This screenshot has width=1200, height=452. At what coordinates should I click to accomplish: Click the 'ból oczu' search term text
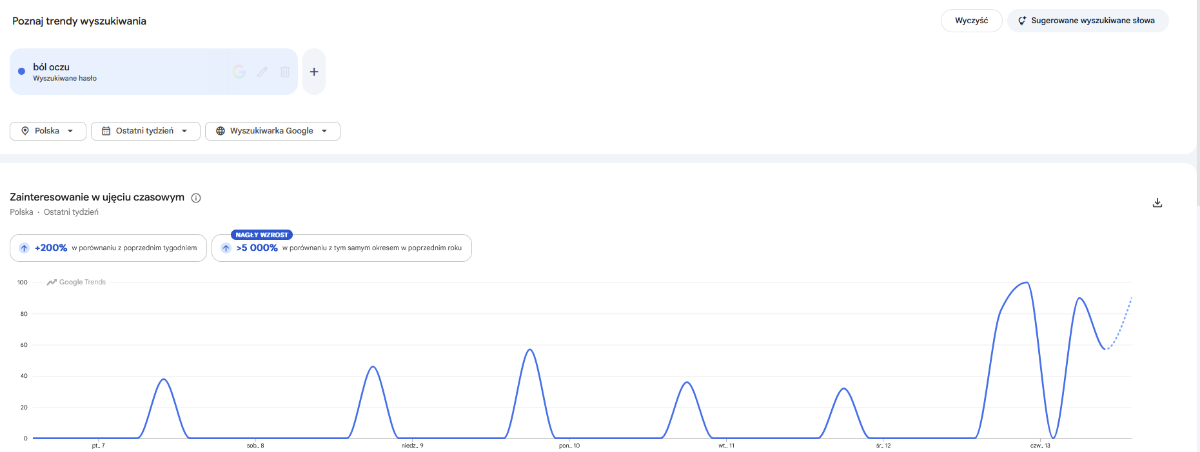coord(51,67)
